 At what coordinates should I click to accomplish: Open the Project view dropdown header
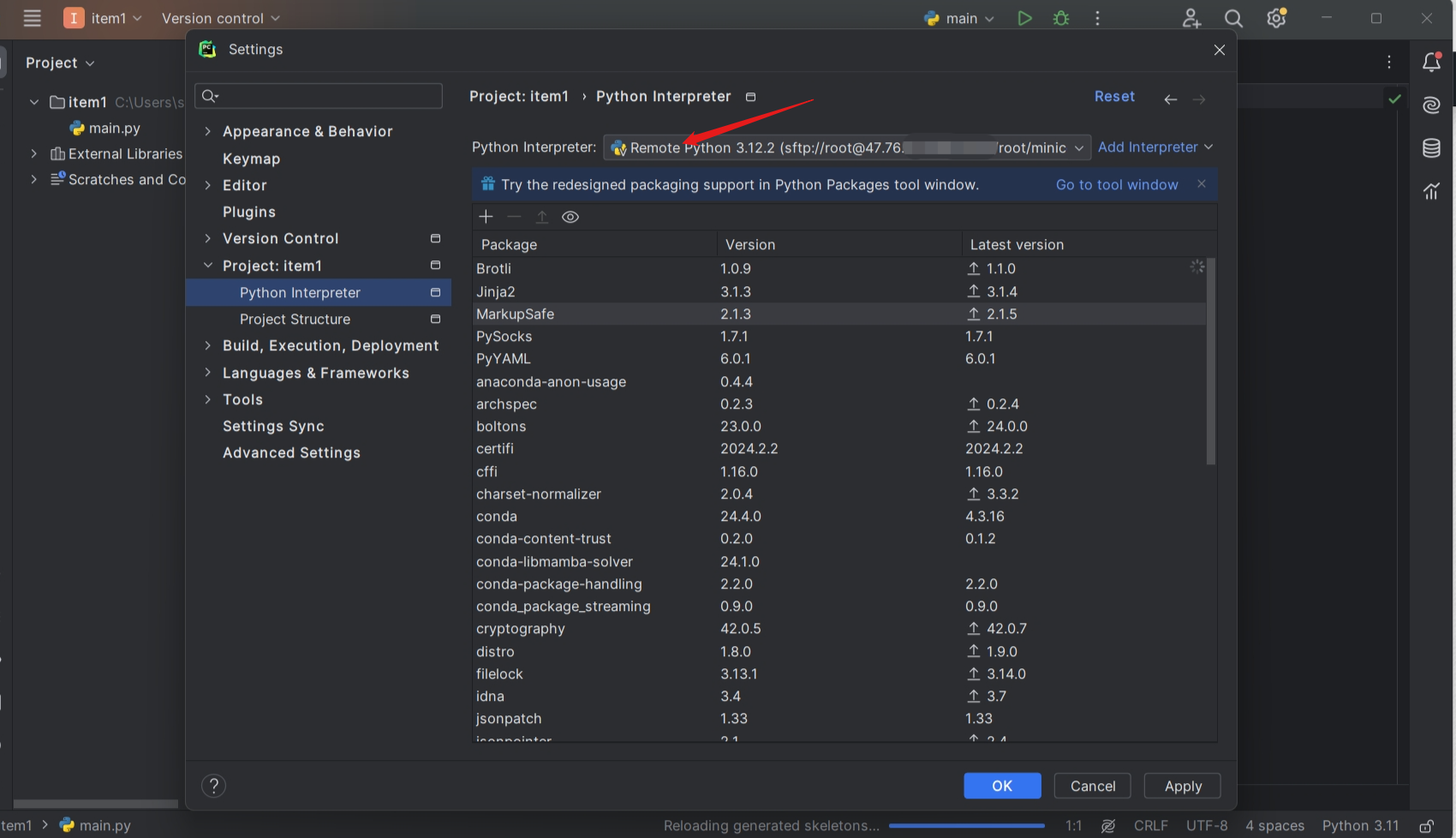click(x=60, y=63)
